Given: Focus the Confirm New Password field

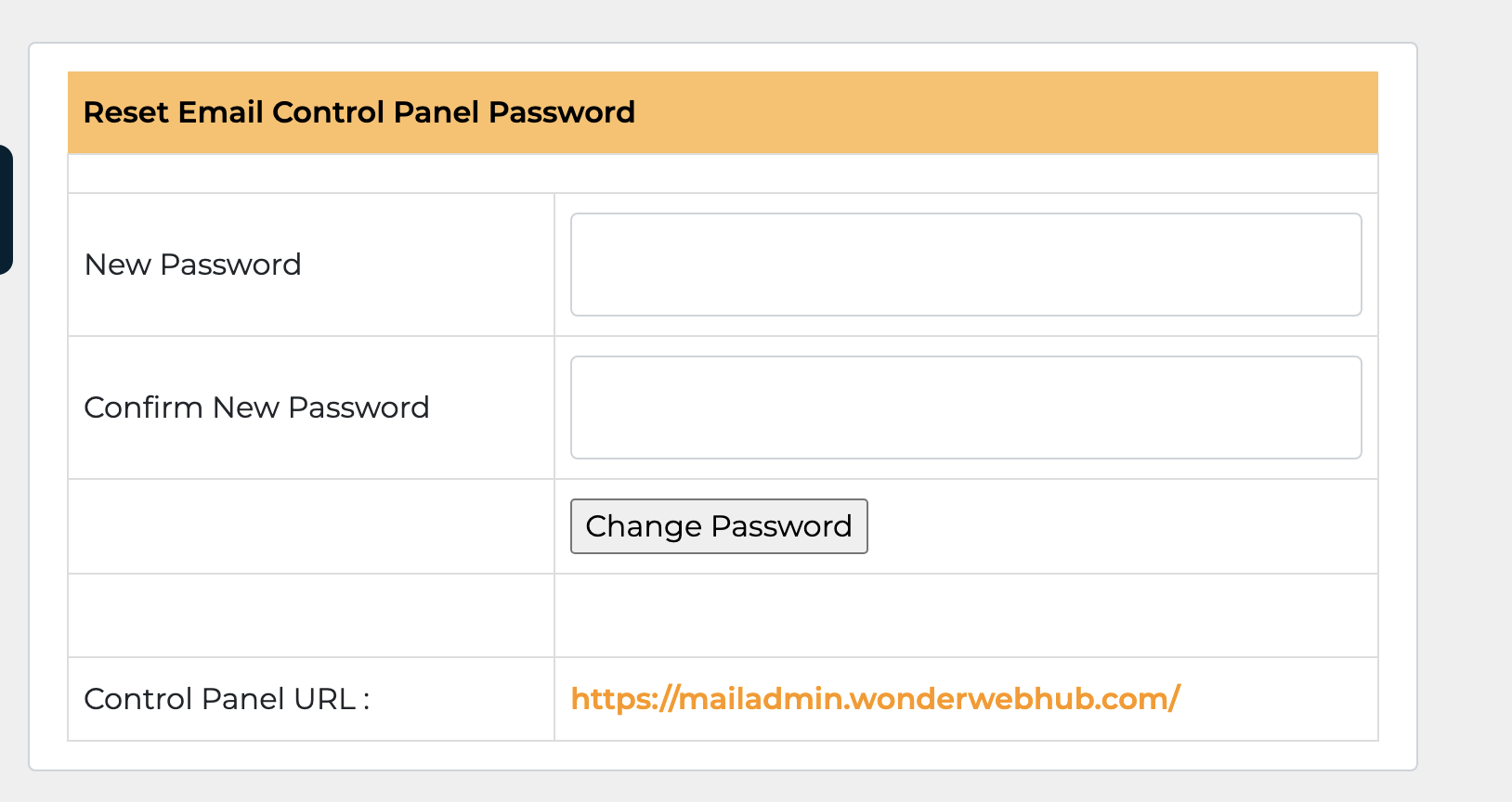Looking at the screenshot, I should [x=966, y=407].
